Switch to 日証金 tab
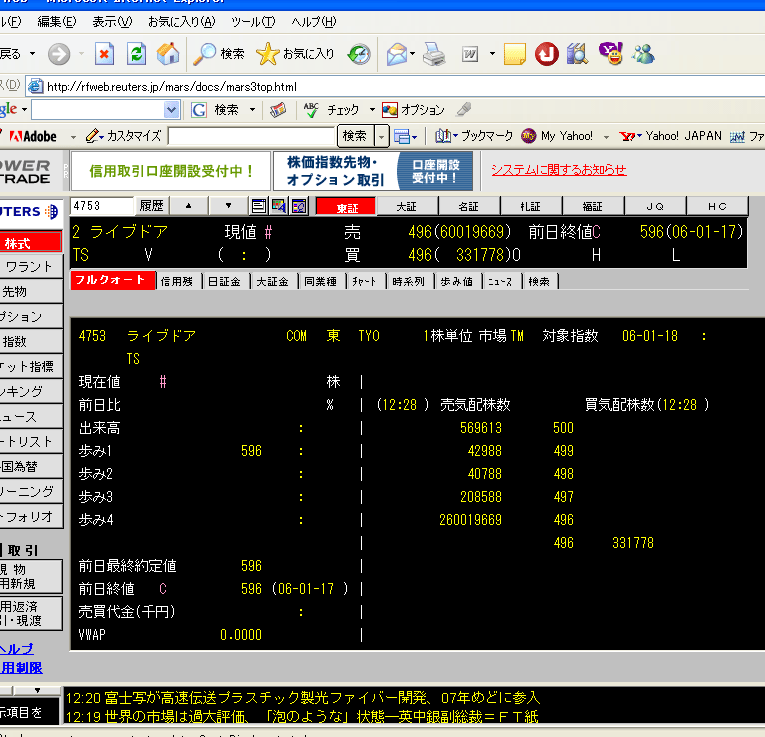This screenshot has height=737, width=765. tap(224, 281)
